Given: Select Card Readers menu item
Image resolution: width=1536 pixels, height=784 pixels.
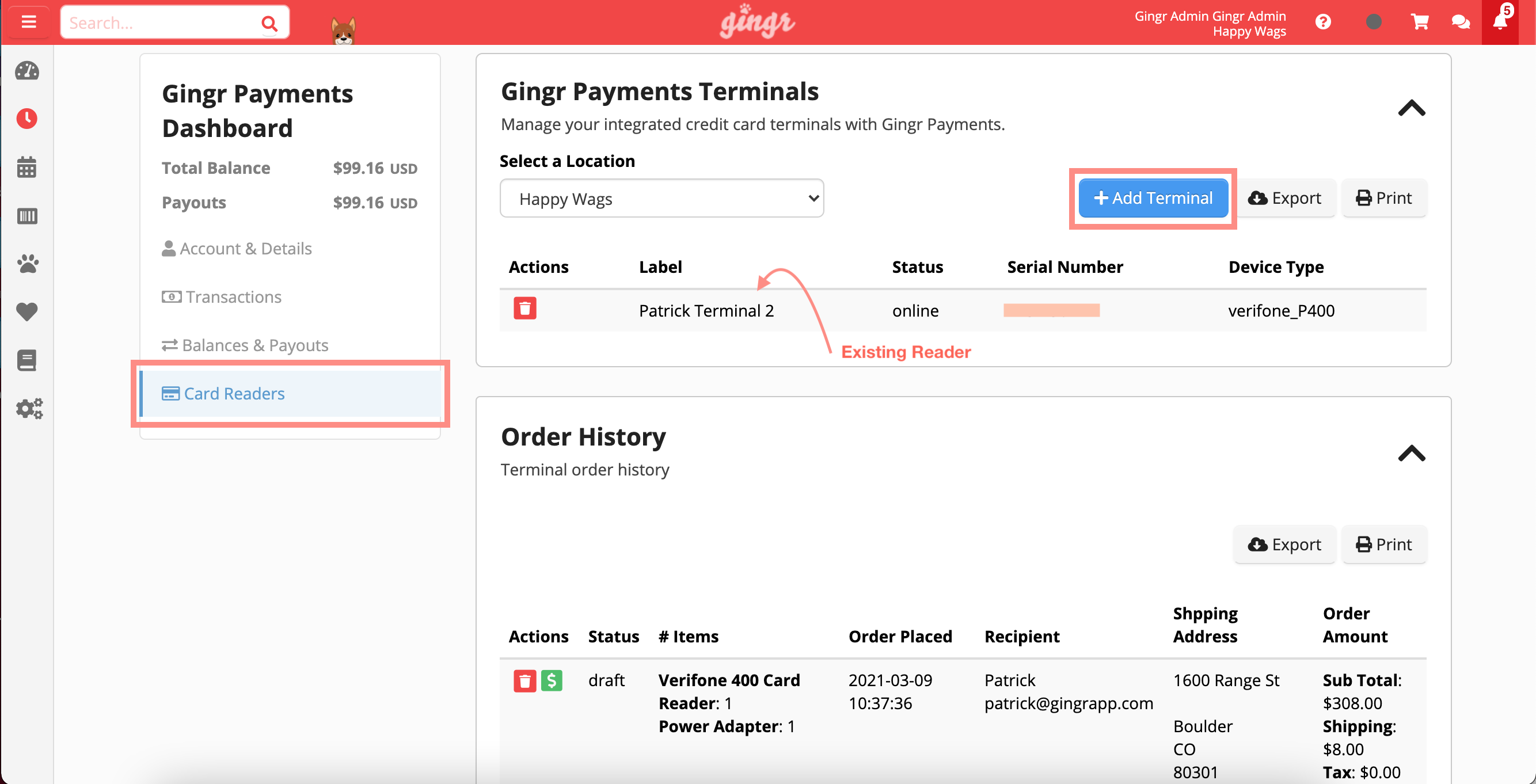Looking at the screenshot, I should point(290,394).
